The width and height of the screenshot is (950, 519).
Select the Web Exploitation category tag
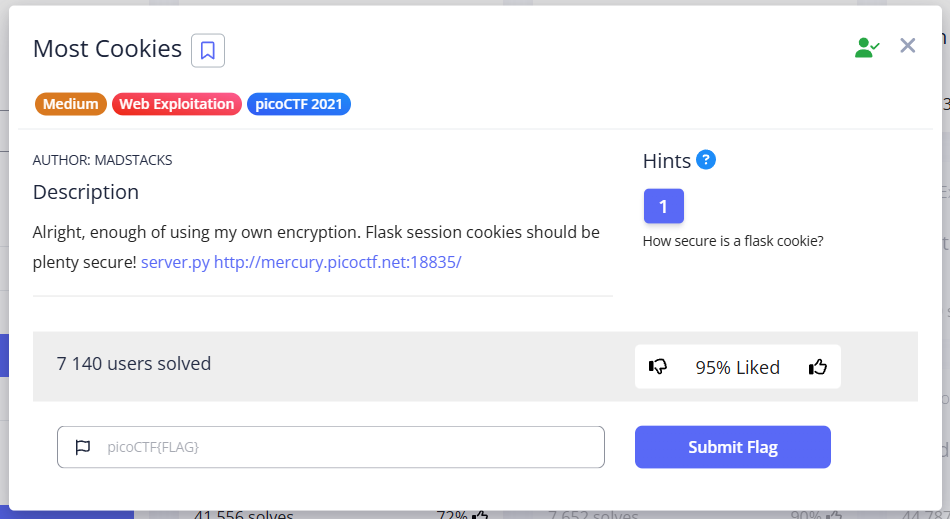(177, 104)
